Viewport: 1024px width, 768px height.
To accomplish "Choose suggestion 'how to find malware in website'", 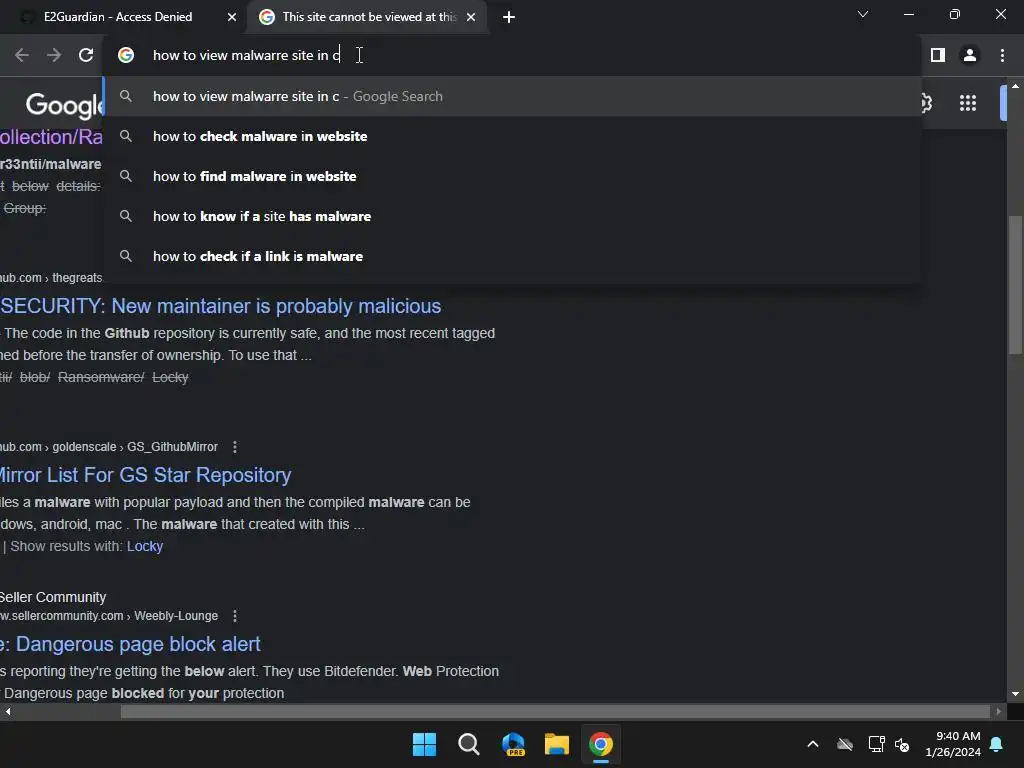I will click(x=513, y=176).
